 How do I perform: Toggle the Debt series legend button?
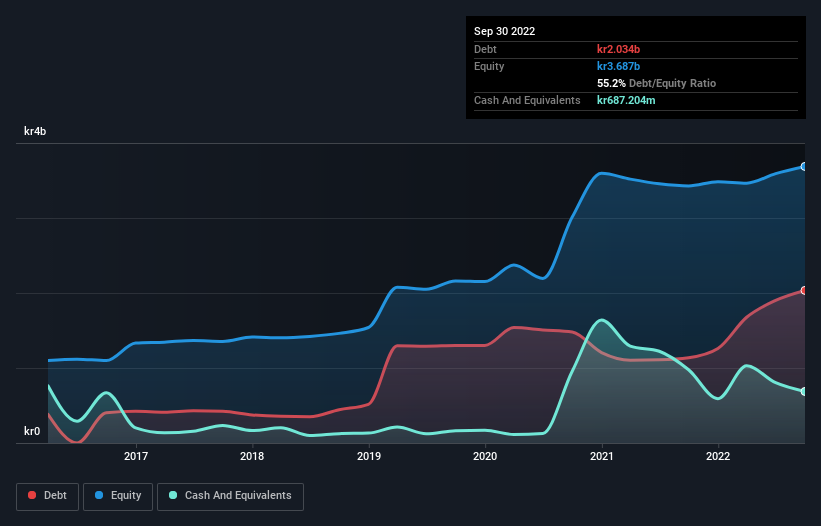click(48, 496)
